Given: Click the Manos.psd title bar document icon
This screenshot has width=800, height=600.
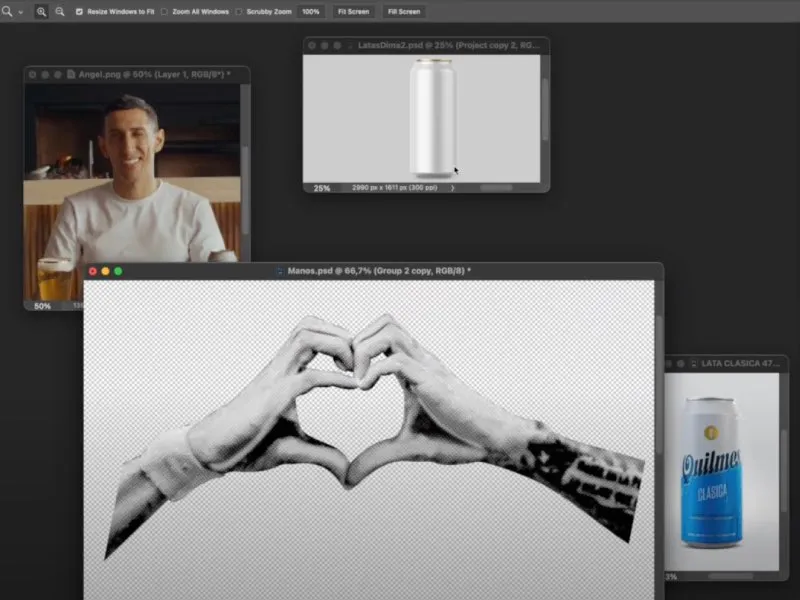Looking at the screenshot, I should tap(280, 271).
